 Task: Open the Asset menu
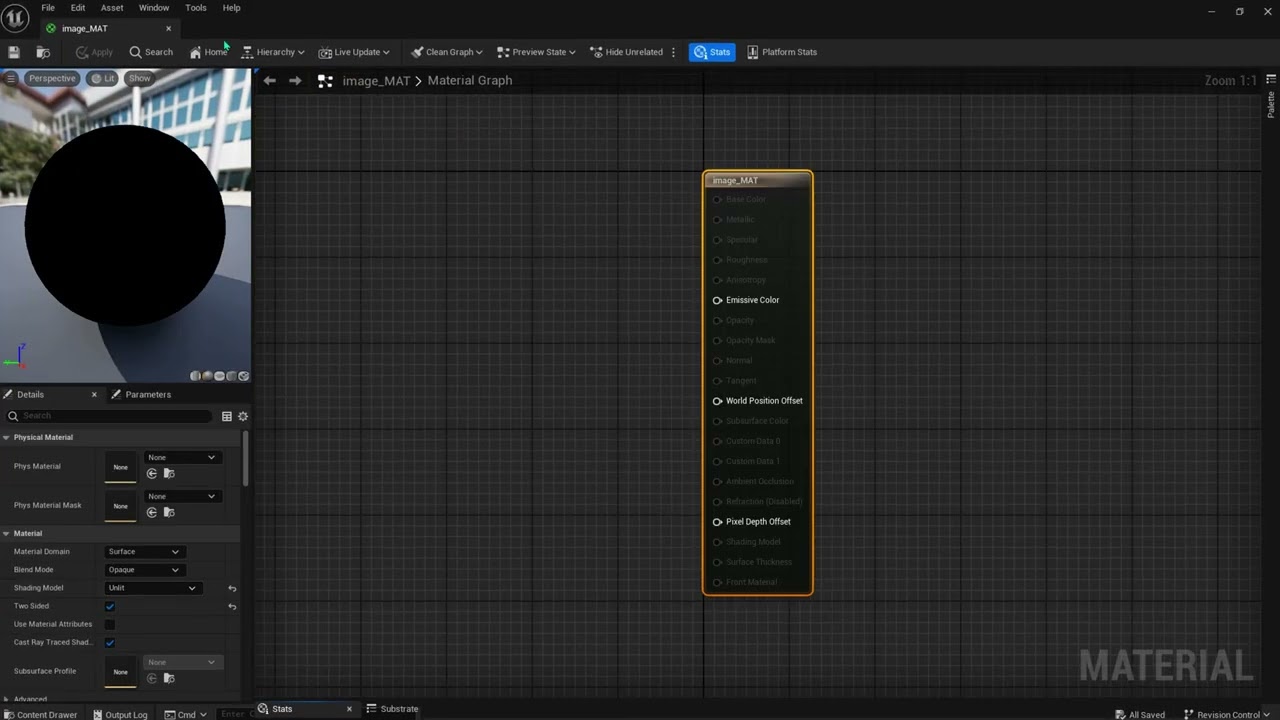[112, 8]
